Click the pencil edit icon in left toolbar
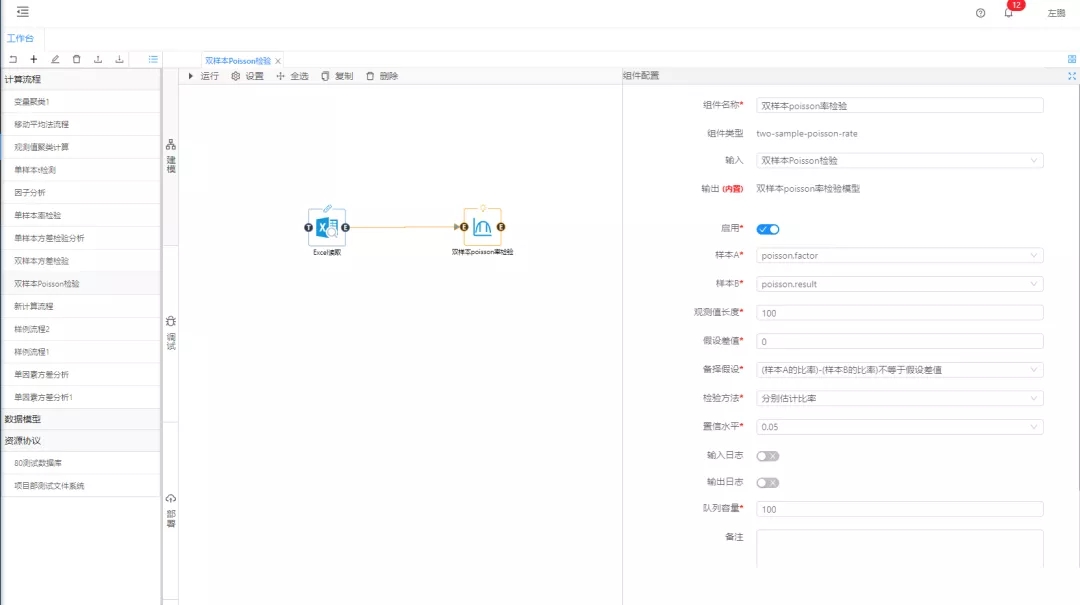Image resolution: width=1080 pixels, height=605 pixels. click(55, 60)
